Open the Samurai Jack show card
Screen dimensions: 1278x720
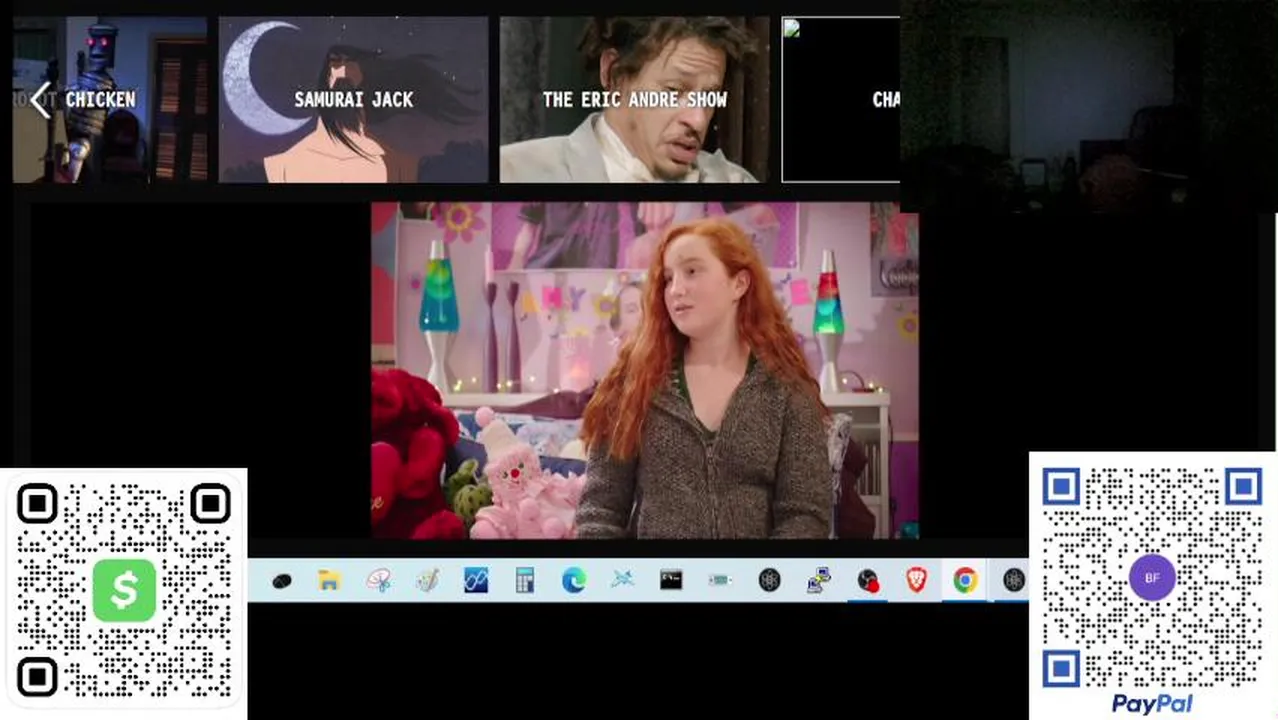tap(353, 100)
